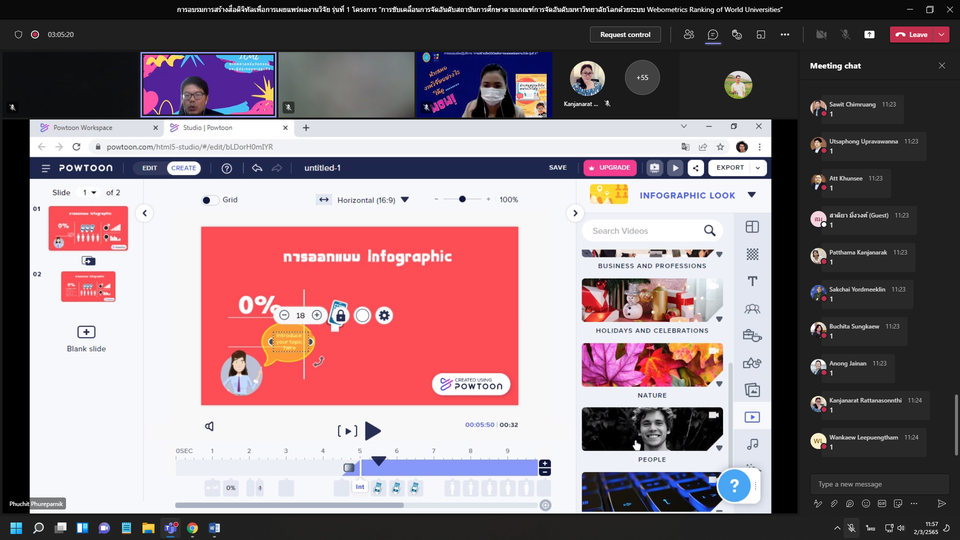960x540 pixels.
Task: Open the gear settings for selected text
Action: [384, 315]
